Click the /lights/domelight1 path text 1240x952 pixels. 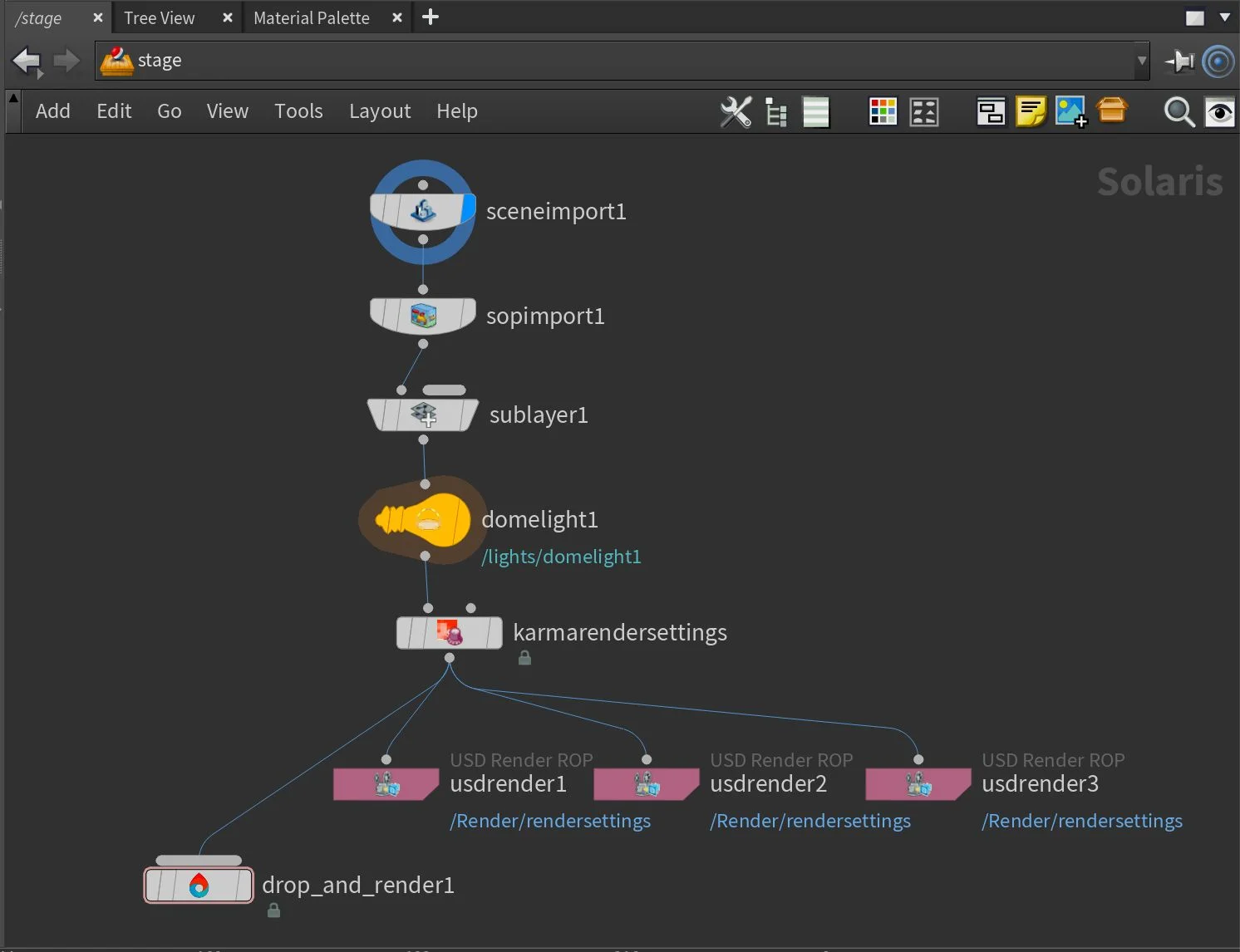[561, 557]
